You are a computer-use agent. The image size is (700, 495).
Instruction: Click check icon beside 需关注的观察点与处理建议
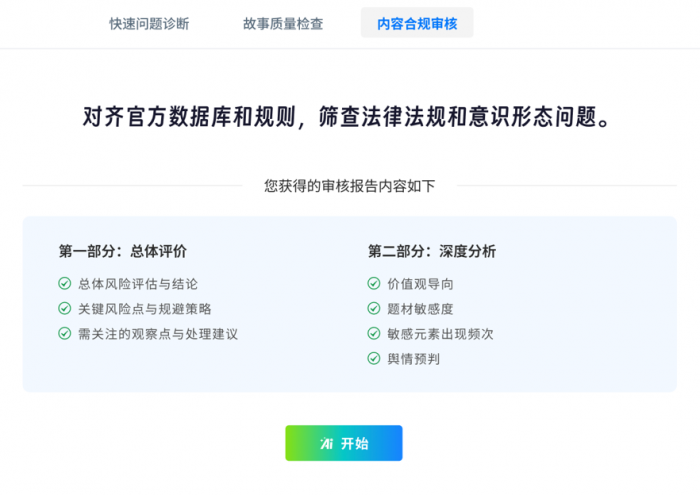pos(65,334)
